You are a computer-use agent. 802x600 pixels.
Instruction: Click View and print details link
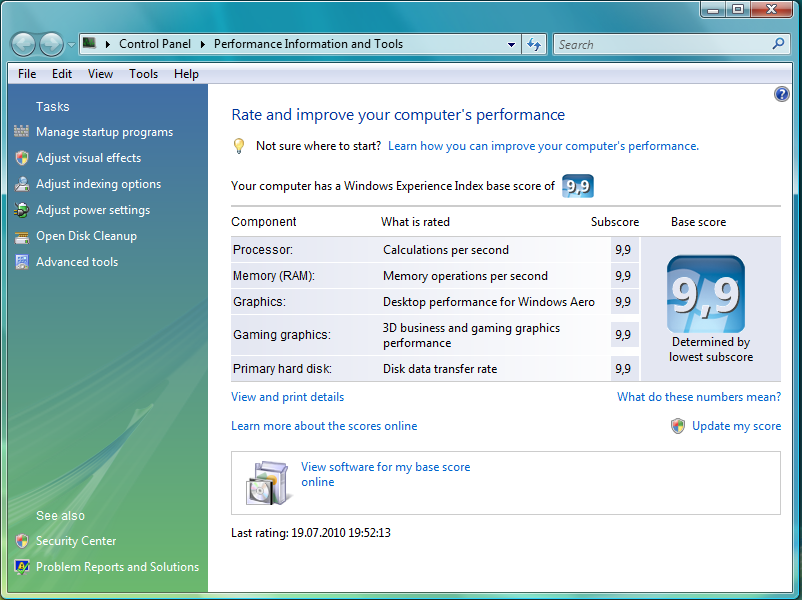[x=287, y=397]
